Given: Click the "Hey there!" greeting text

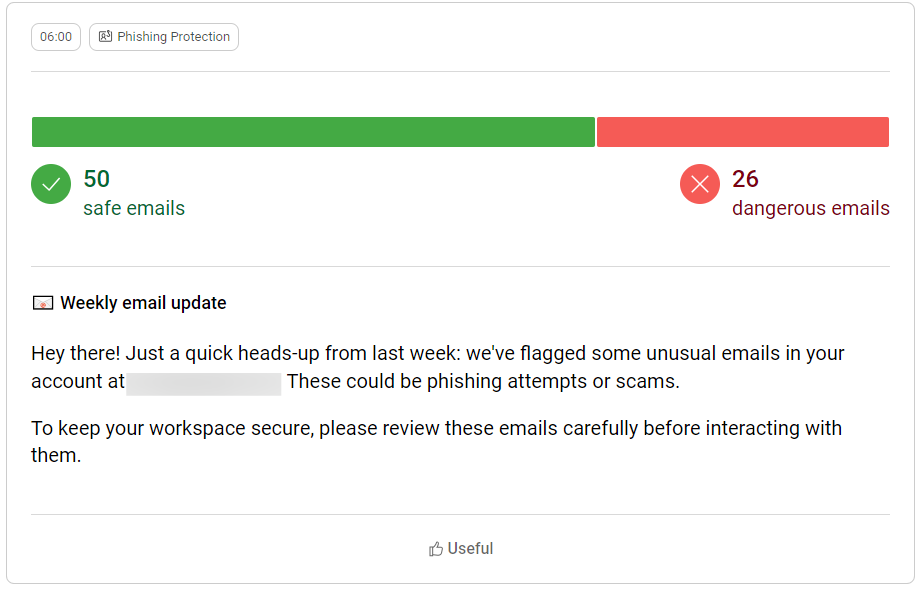Looking at the screenshot, I should pyautogui.click(x=76, y=354).
